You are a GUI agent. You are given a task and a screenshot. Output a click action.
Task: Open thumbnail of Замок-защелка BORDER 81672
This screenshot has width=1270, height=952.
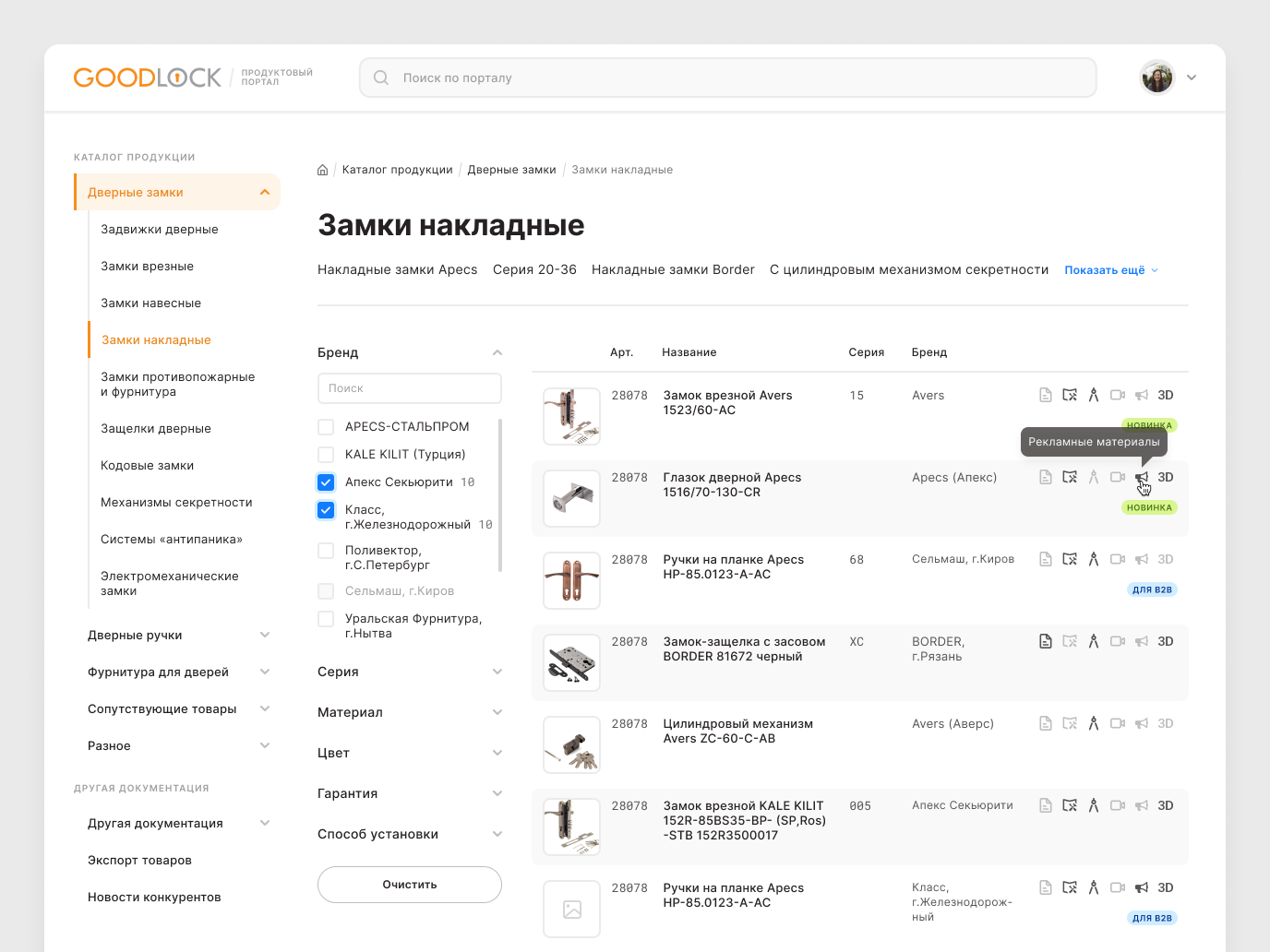572,662
